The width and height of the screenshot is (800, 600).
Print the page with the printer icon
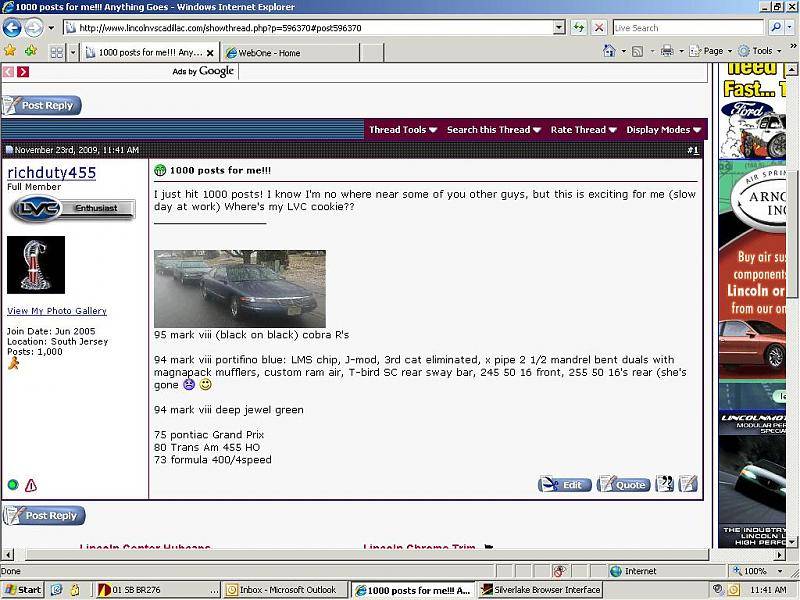click(x=667, y=51)
